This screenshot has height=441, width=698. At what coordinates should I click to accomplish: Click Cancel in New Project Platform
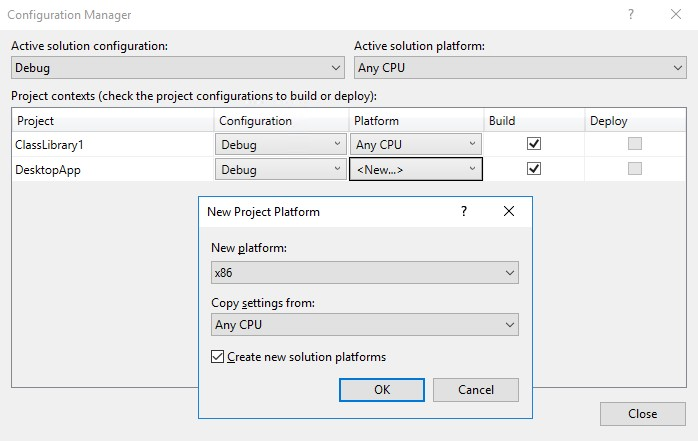[475, 390]
